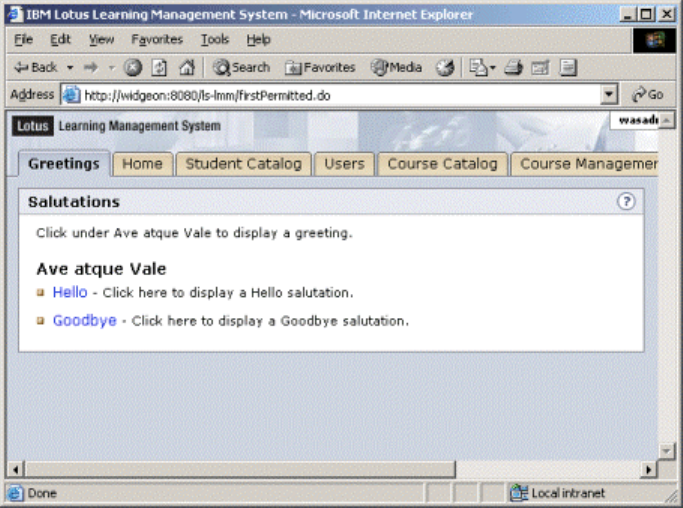Click the Go button
This screenshot has width=683, height=508.
pos(648,95)
